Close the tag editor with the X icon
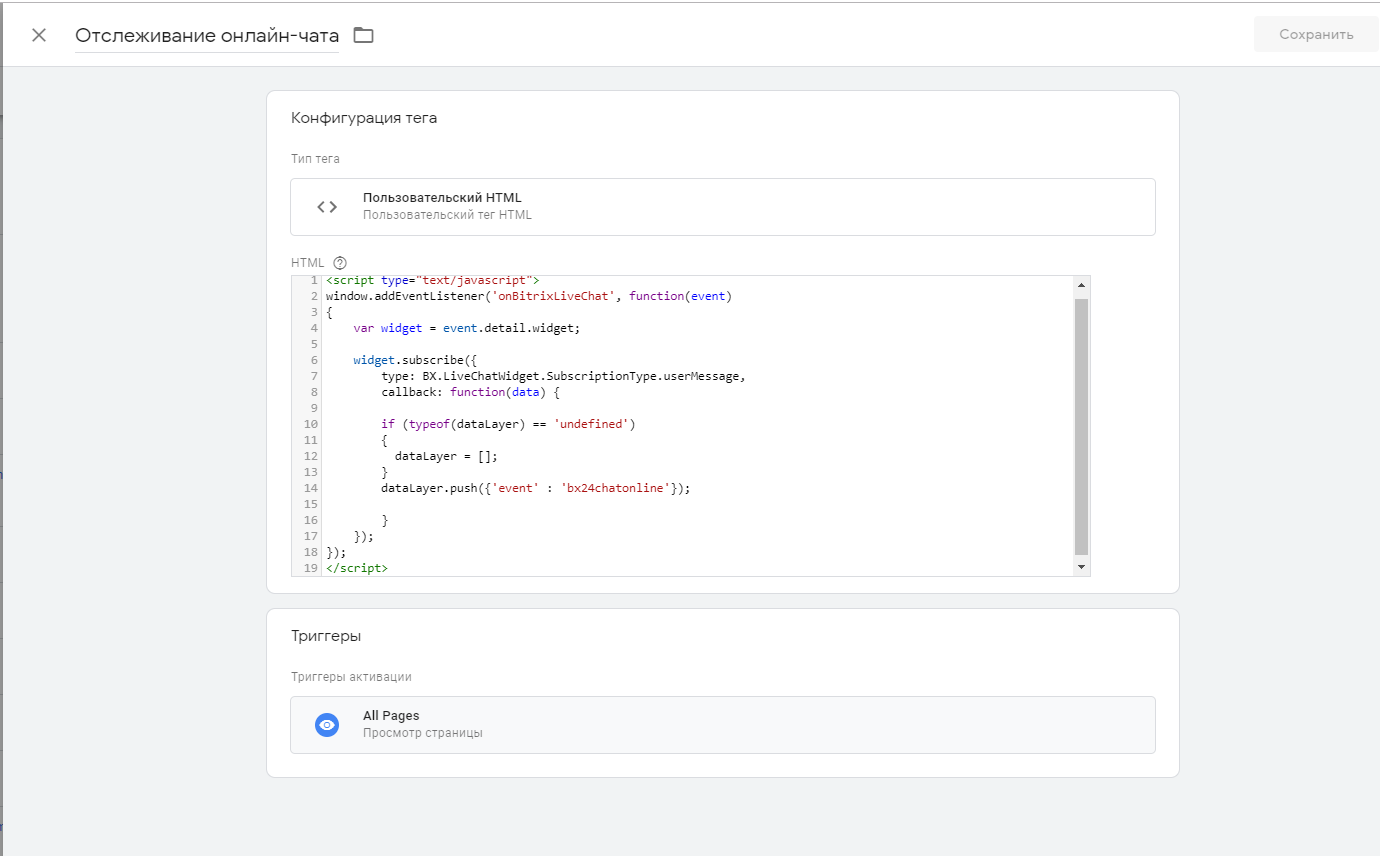Screen dimensions: 1380x856 [39, 35]
